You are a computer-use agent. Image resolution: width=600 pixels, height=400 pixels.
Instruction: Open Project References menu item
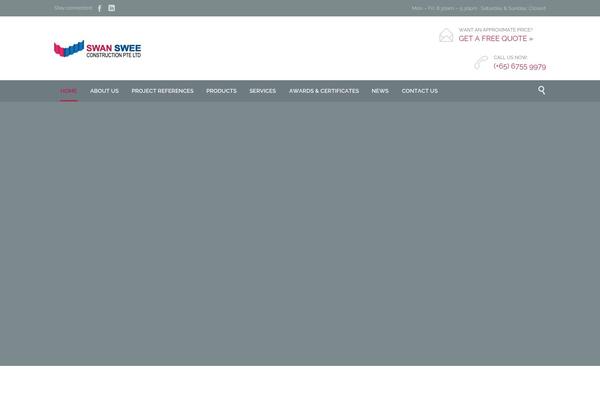click(x=163, y=91)
